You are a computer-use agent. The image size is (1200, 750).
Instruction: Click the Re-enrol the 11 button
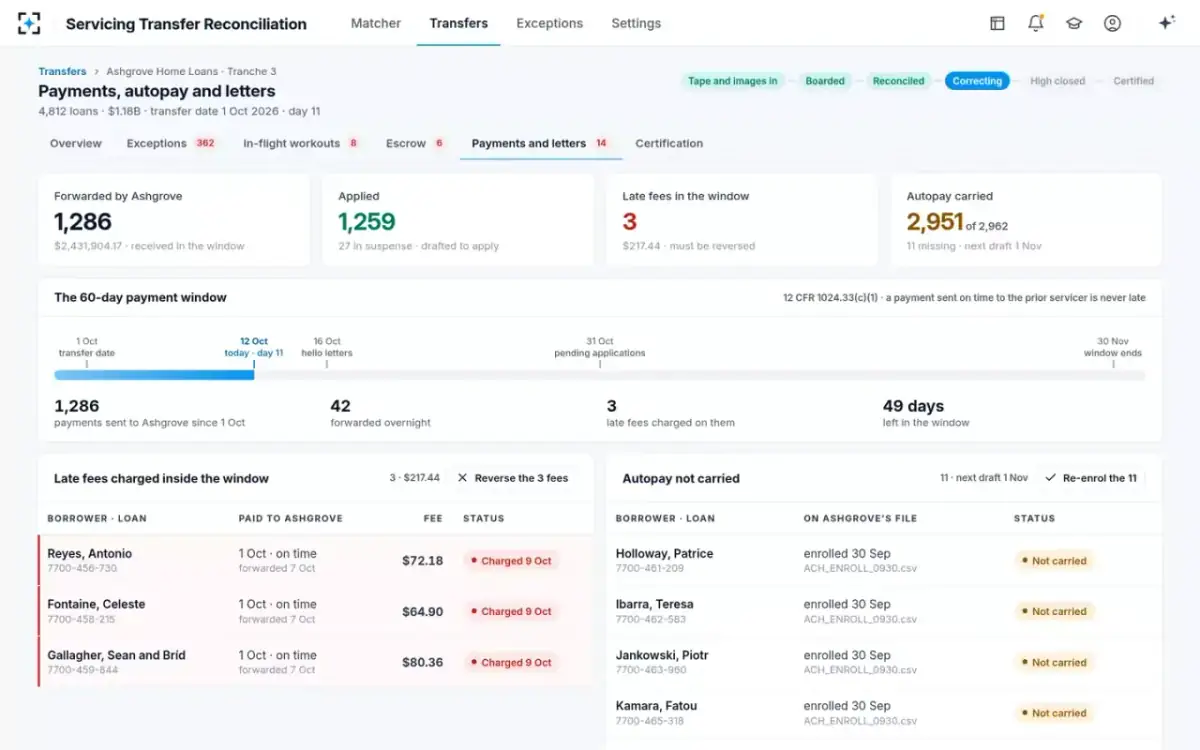point(1091,478)
